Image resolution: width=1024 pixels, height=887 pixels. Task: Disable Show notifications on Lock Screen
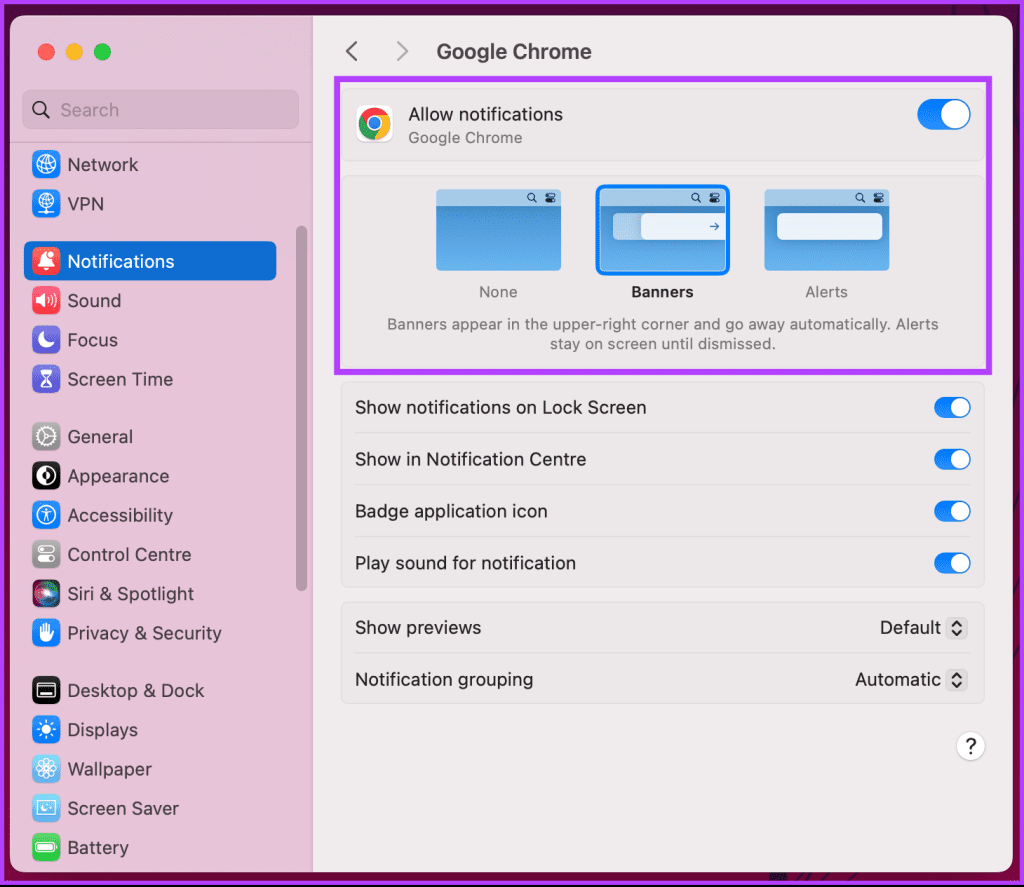click(951, 407)
